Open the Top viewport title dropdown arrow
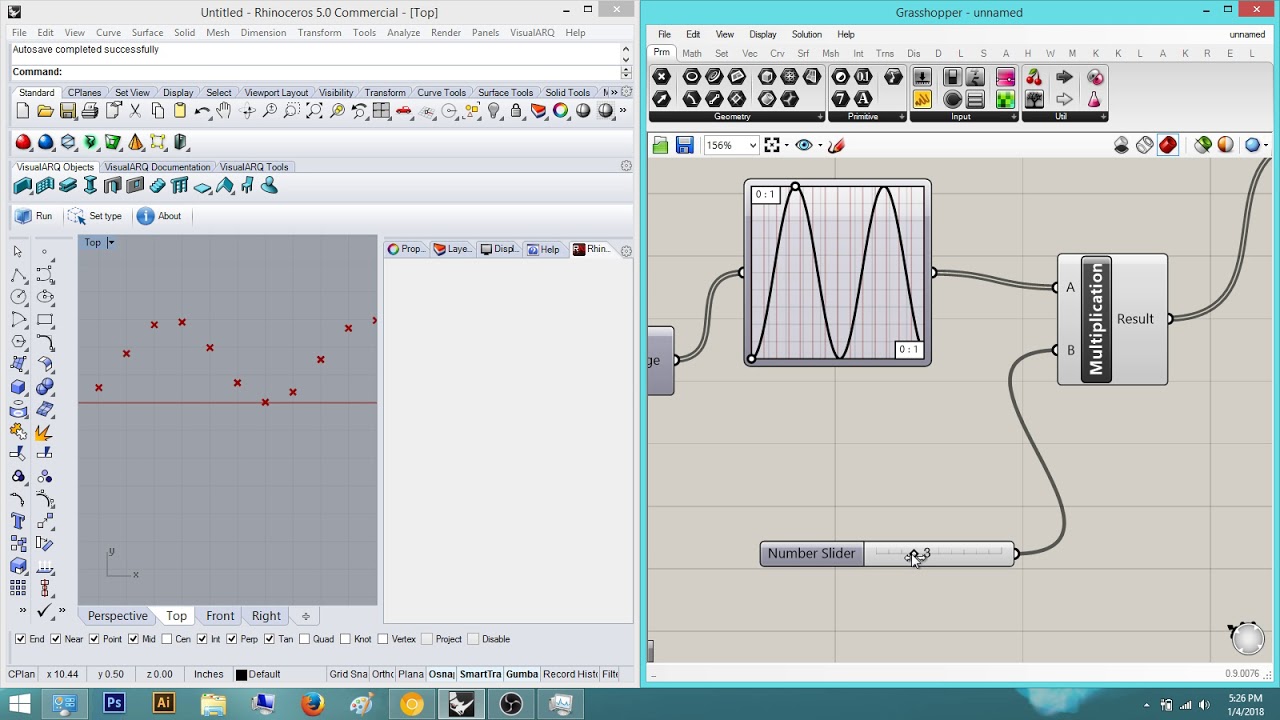The height and width of the screenshot is (720, 1280). pyautogui.click(x=111, y=243)
